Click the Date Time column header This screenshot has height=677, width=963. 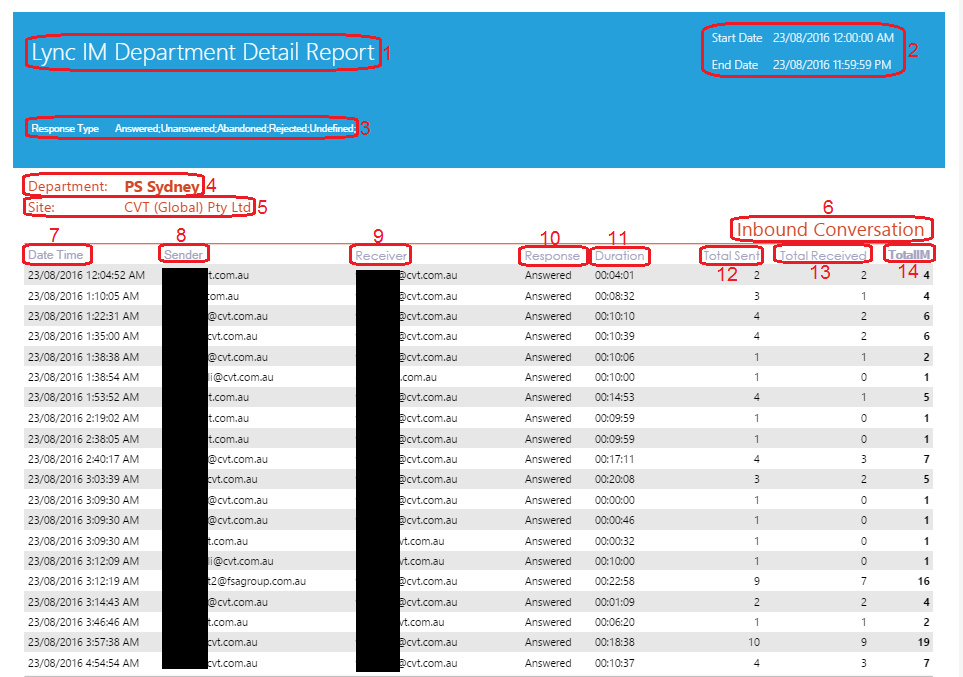click(x=56, y=255)
